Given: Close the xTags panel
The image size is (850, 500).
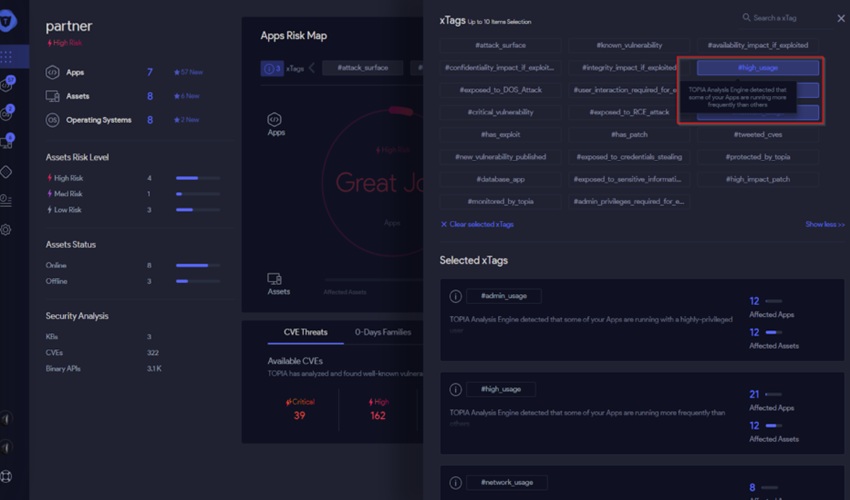Looking at the screenshot, I should (x=841, y=18).
